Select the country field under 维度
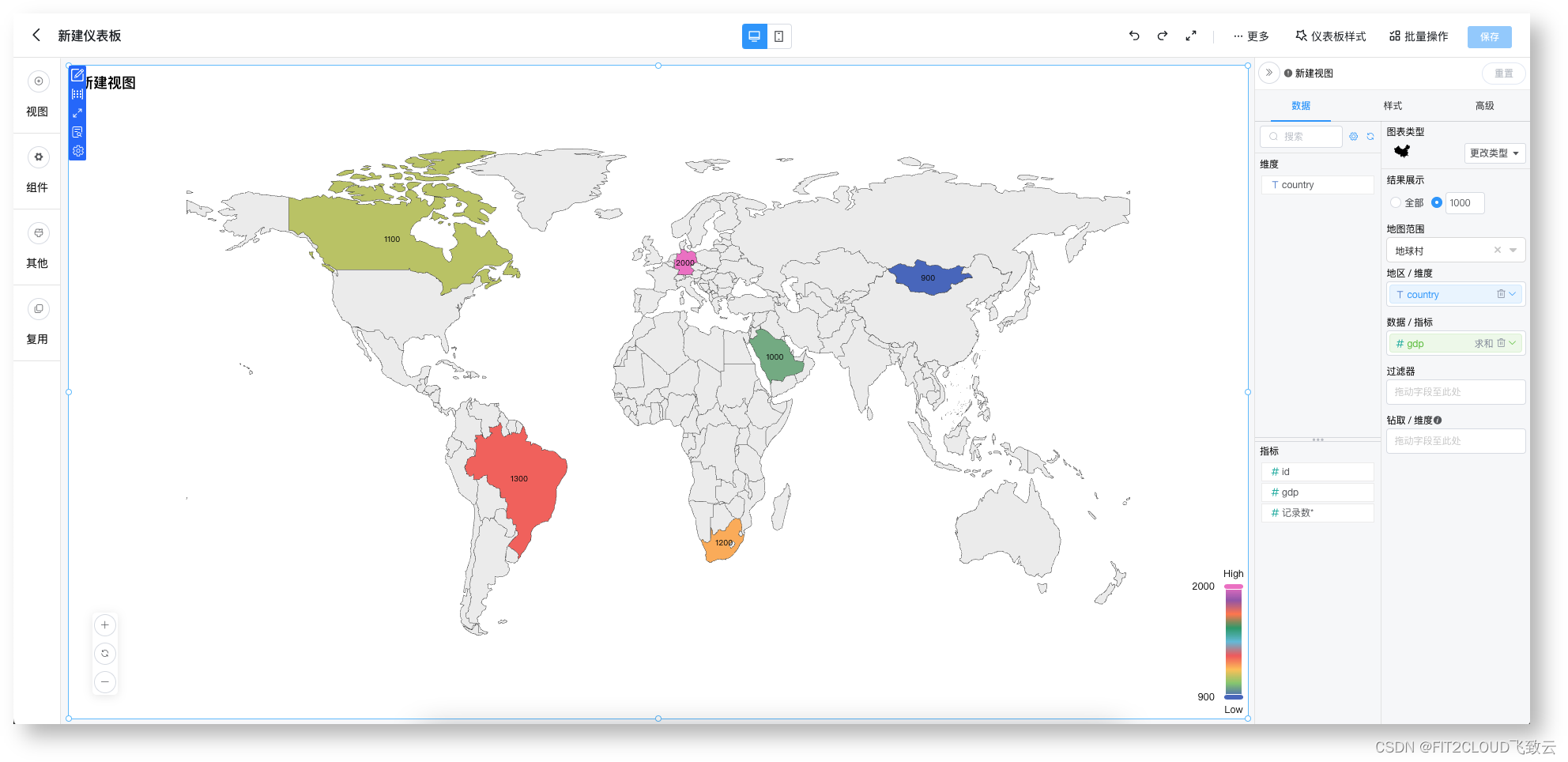 click(1317, 185)
